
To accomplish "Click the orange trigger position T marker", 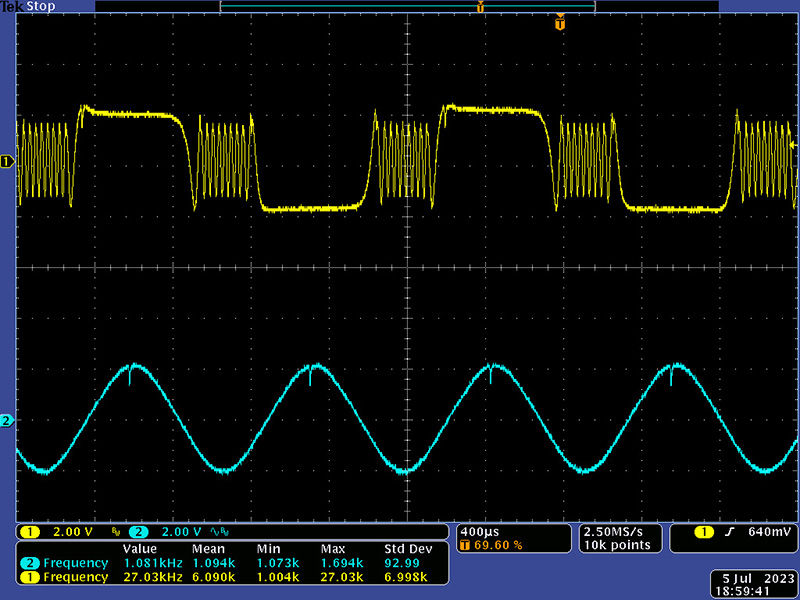I will (x=560, y=23).
